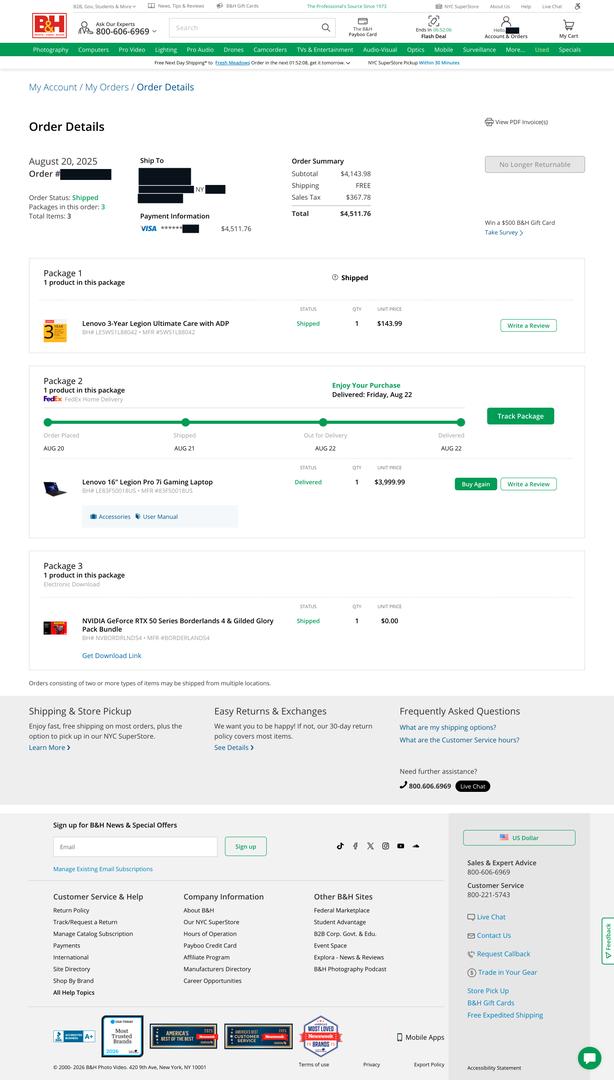Click the accessibility icon in top bar
The width and height of the screenshot is (614, 1080).
[x=577, y=6]
